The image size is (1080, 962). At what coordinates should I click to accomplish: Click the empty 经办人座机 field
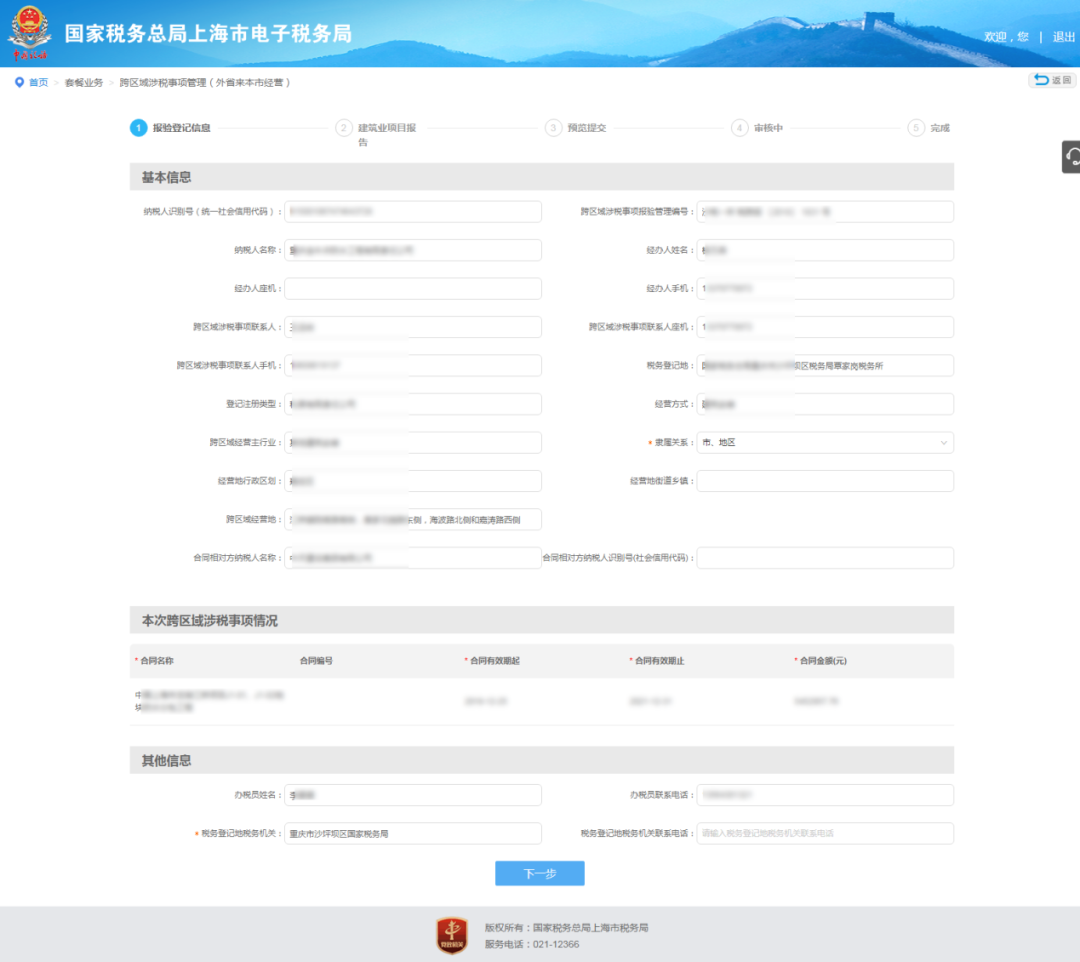(413, 289)
